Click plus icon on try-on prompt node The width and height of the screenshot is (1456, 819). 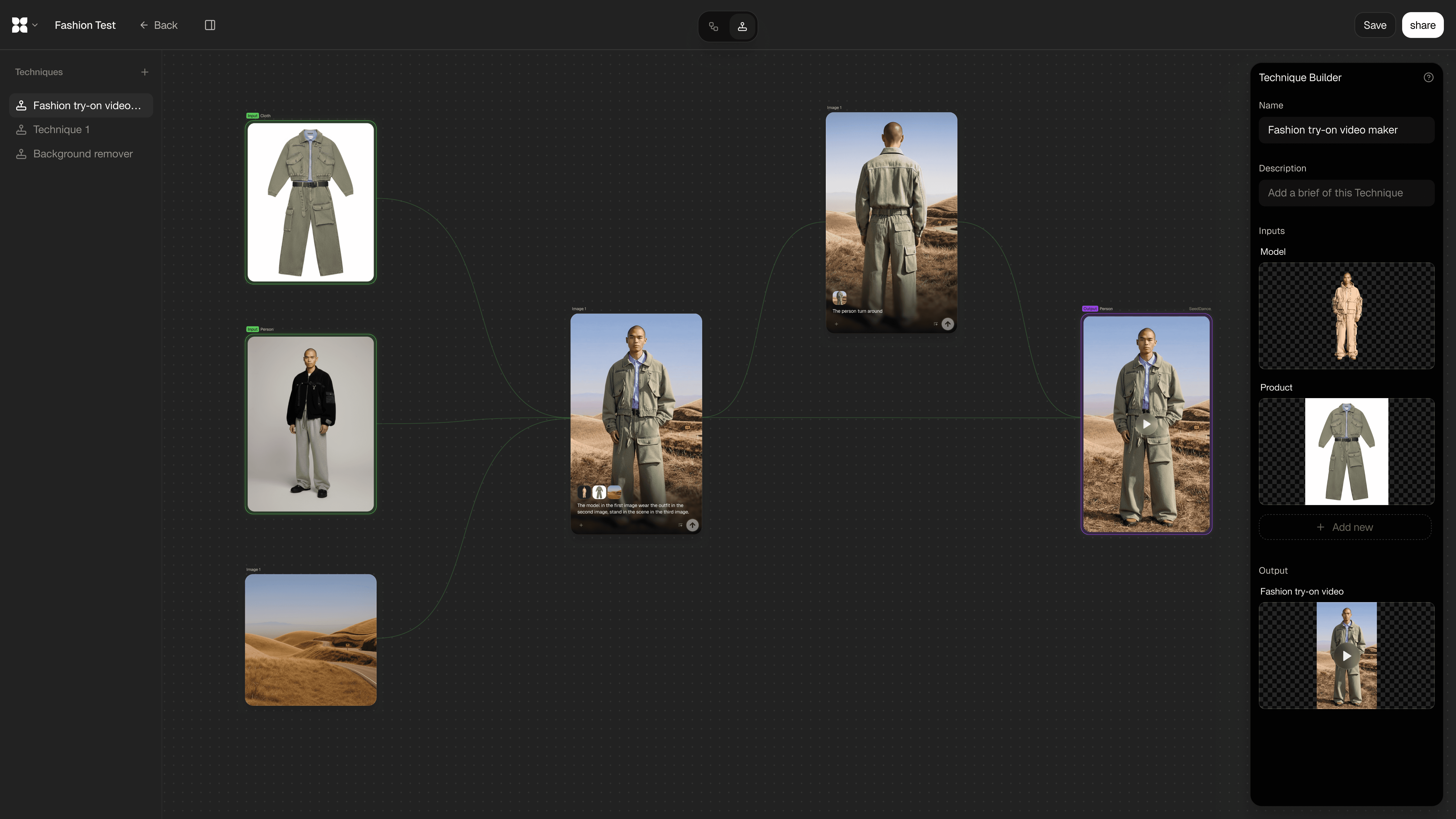coord(581,525)
